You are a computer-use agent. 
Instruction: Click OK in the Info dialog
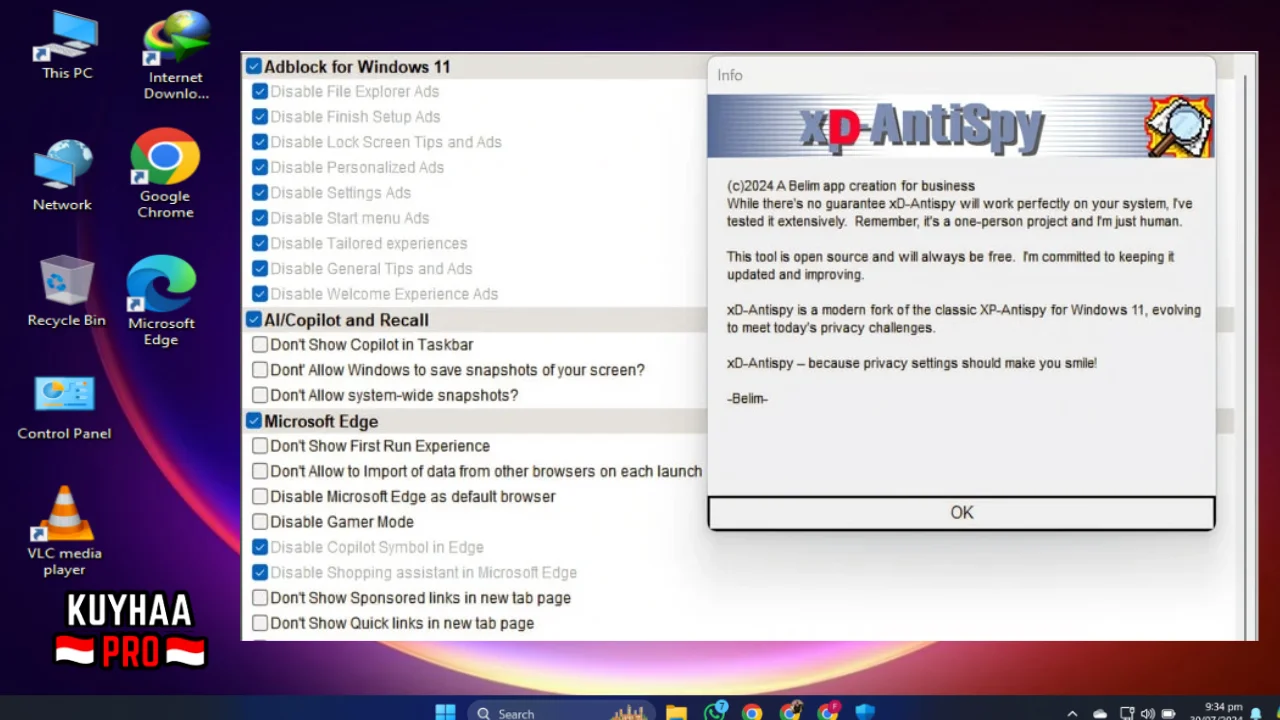coord(961,512)
